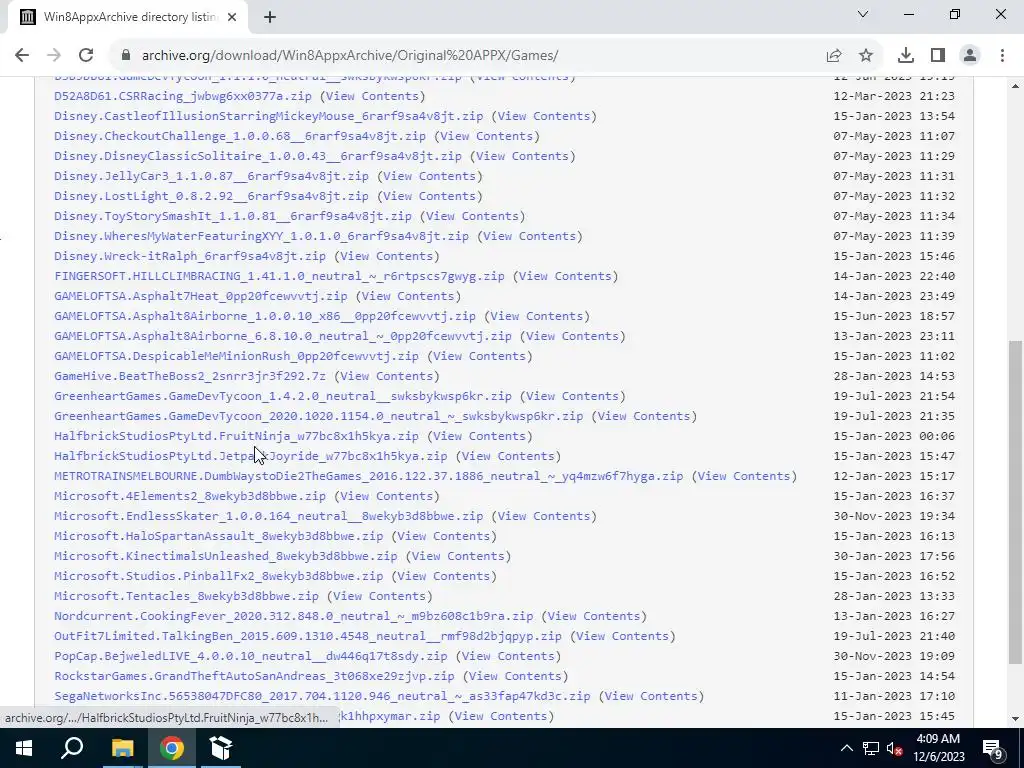The image size is (1024, 768).
Task: Download GameHive.BeatTheBoss2 7z file
Action: tap(189, 376)
